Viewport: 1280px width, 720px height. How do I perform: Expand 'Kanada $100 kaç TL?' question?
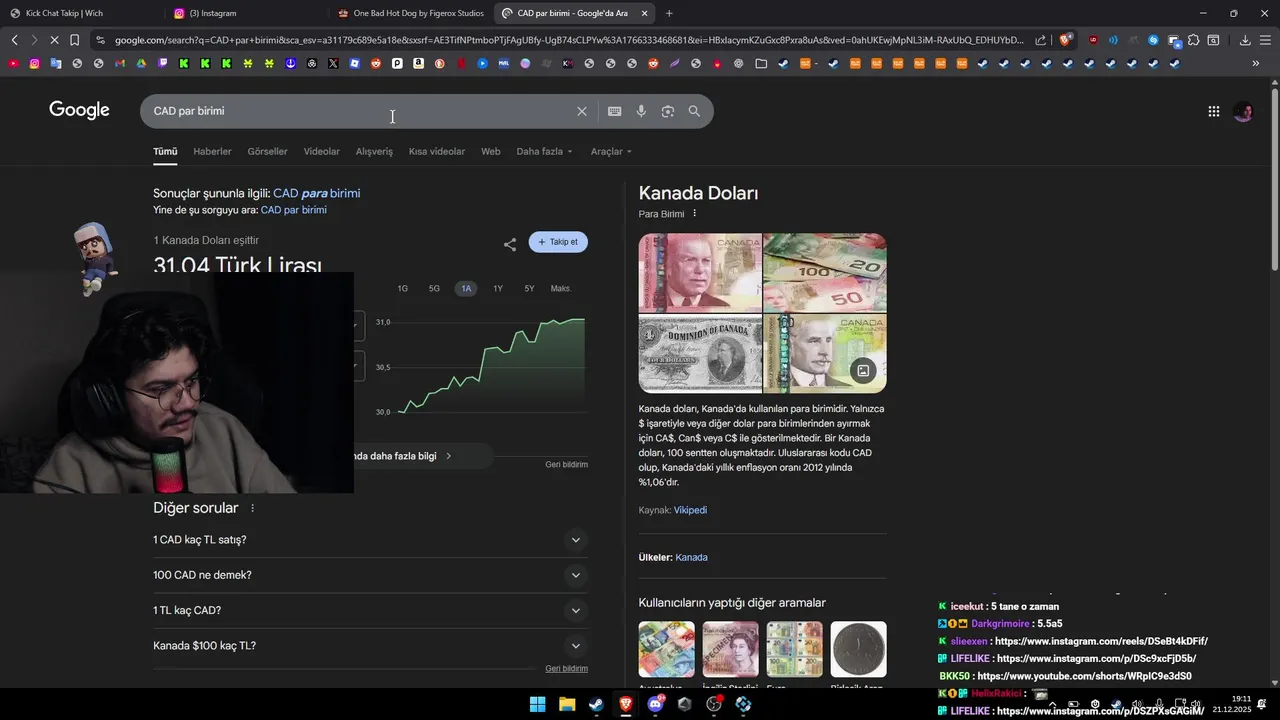click(x=370, y=646)
